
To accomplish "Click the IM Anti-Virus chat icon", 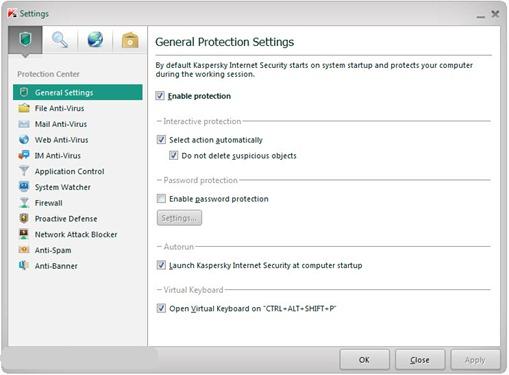I will coord(24,155).
